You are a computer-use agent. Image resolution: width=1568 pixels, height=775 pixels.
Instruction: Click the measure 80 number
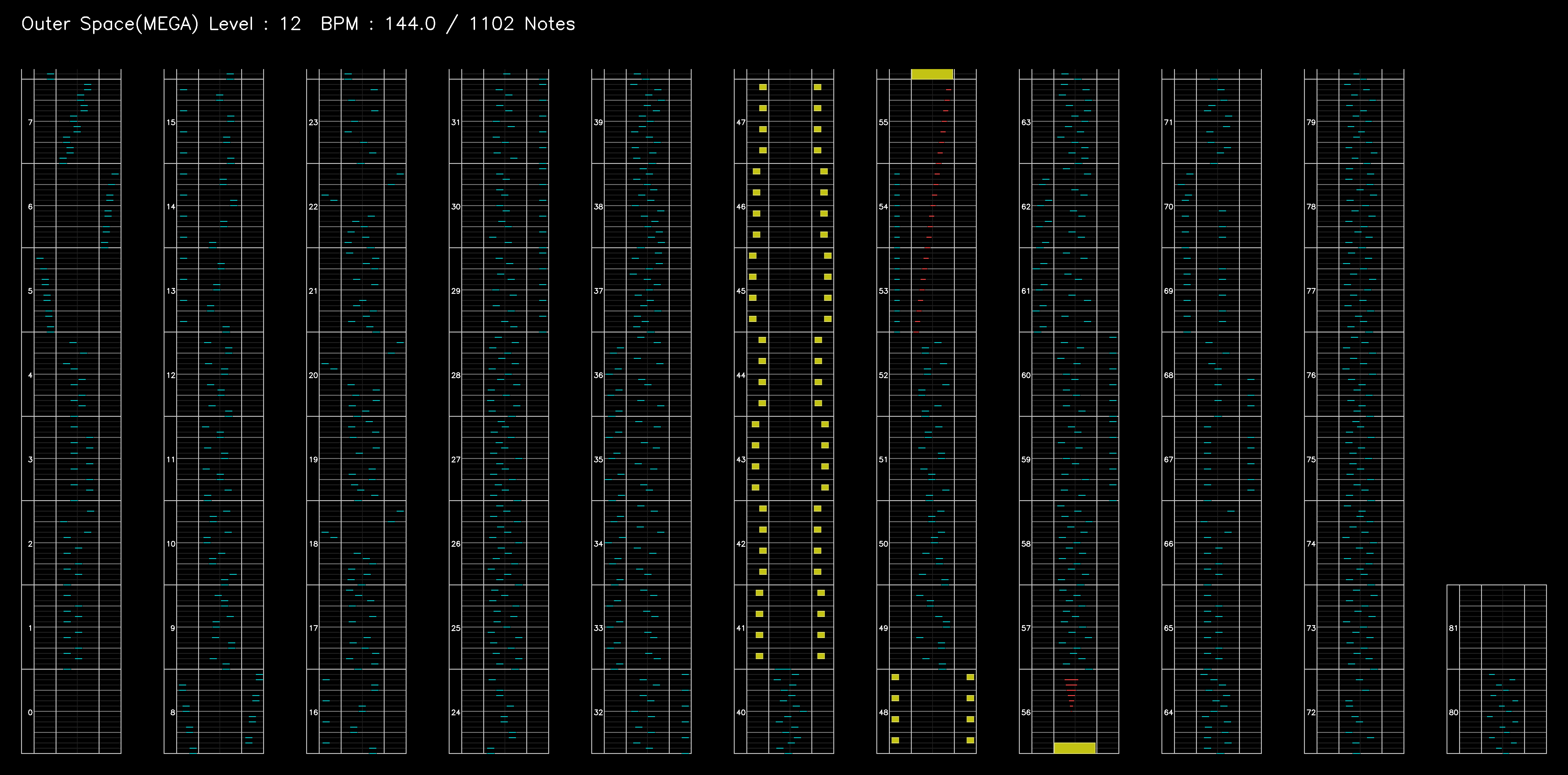[1453, 712]
